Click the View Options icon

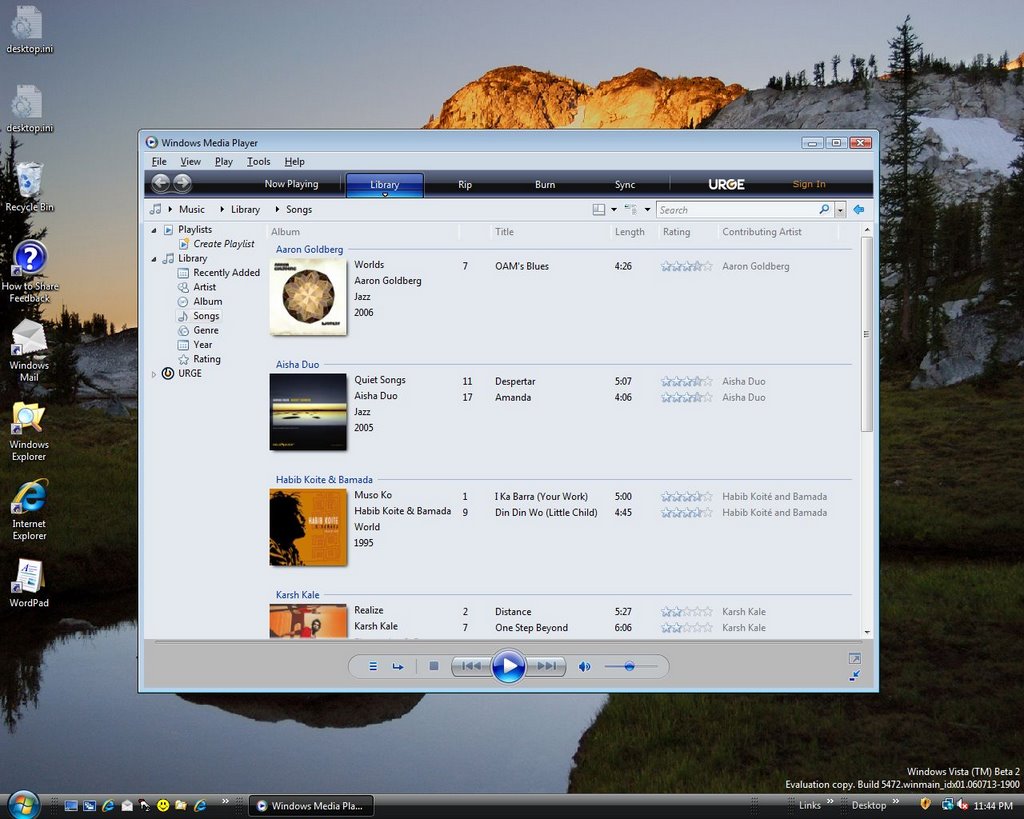630,210
